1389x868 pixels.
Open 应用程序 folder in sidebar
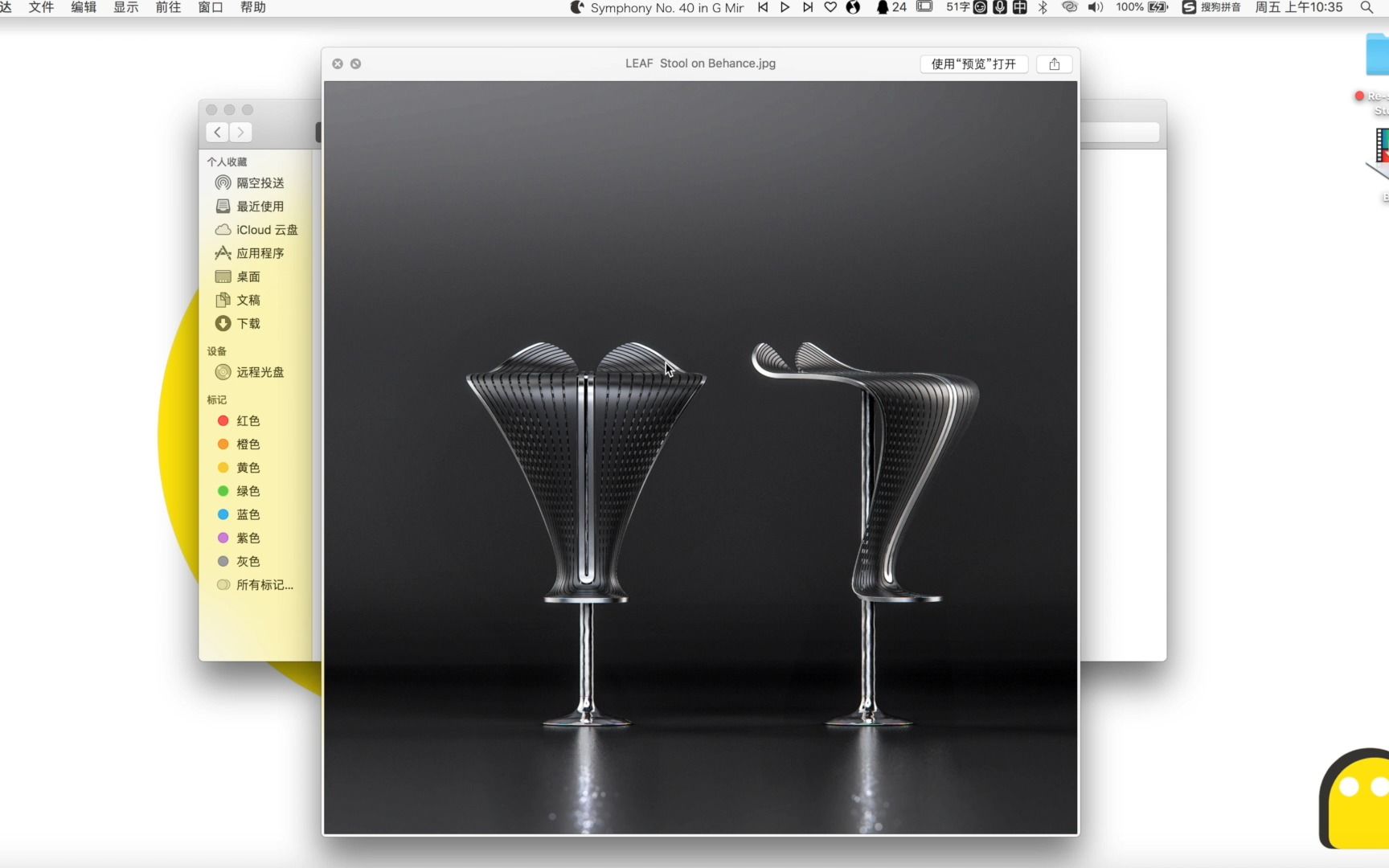tap(250, 253)
